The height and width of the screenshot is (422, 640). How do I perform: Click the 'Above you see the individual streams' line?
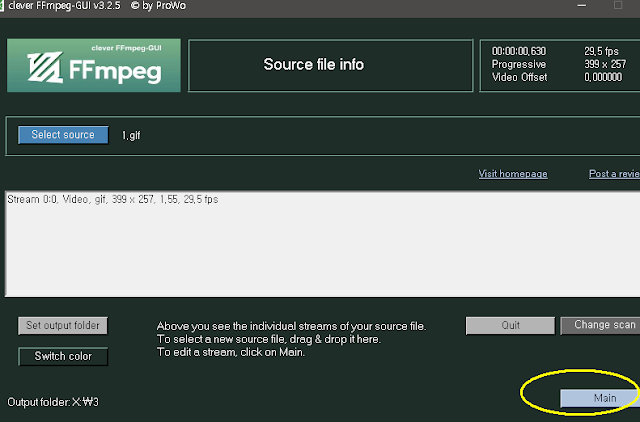[291, 326]
